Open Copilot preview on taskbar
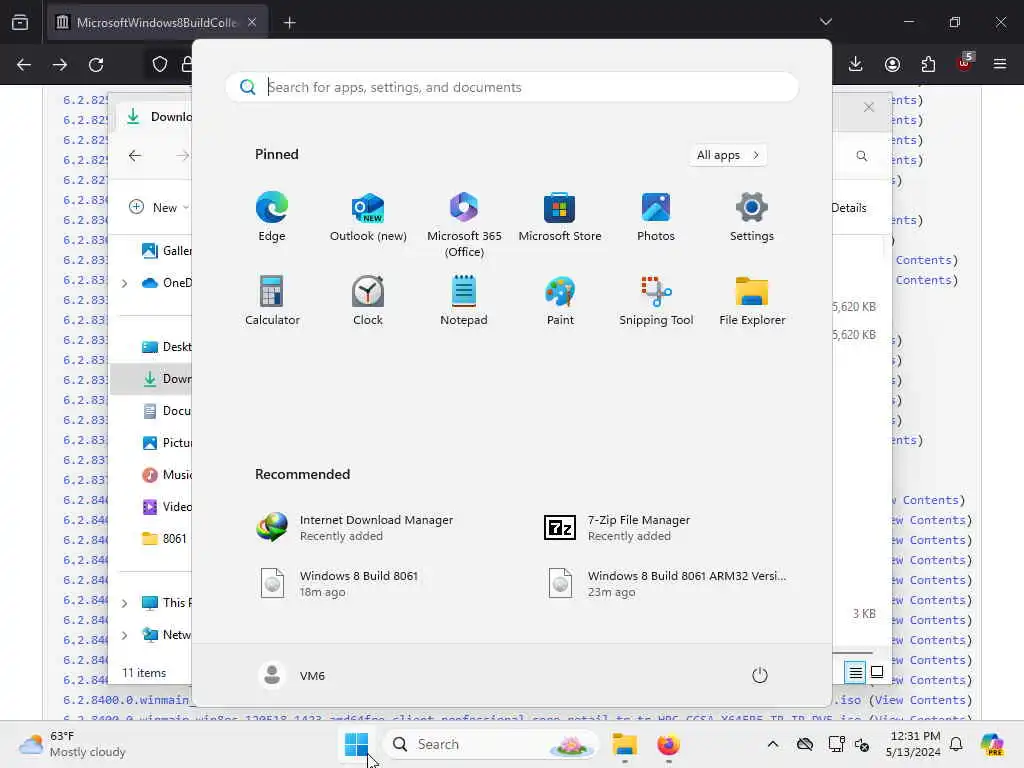 click(991, 744)
